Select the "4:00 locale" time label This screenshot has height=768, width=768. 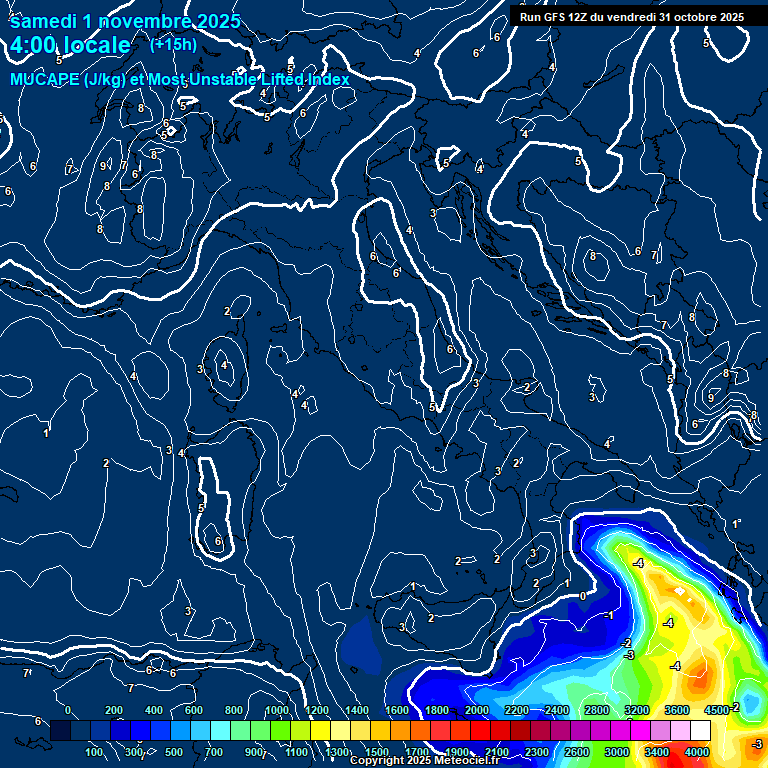[x=70, y=45]
